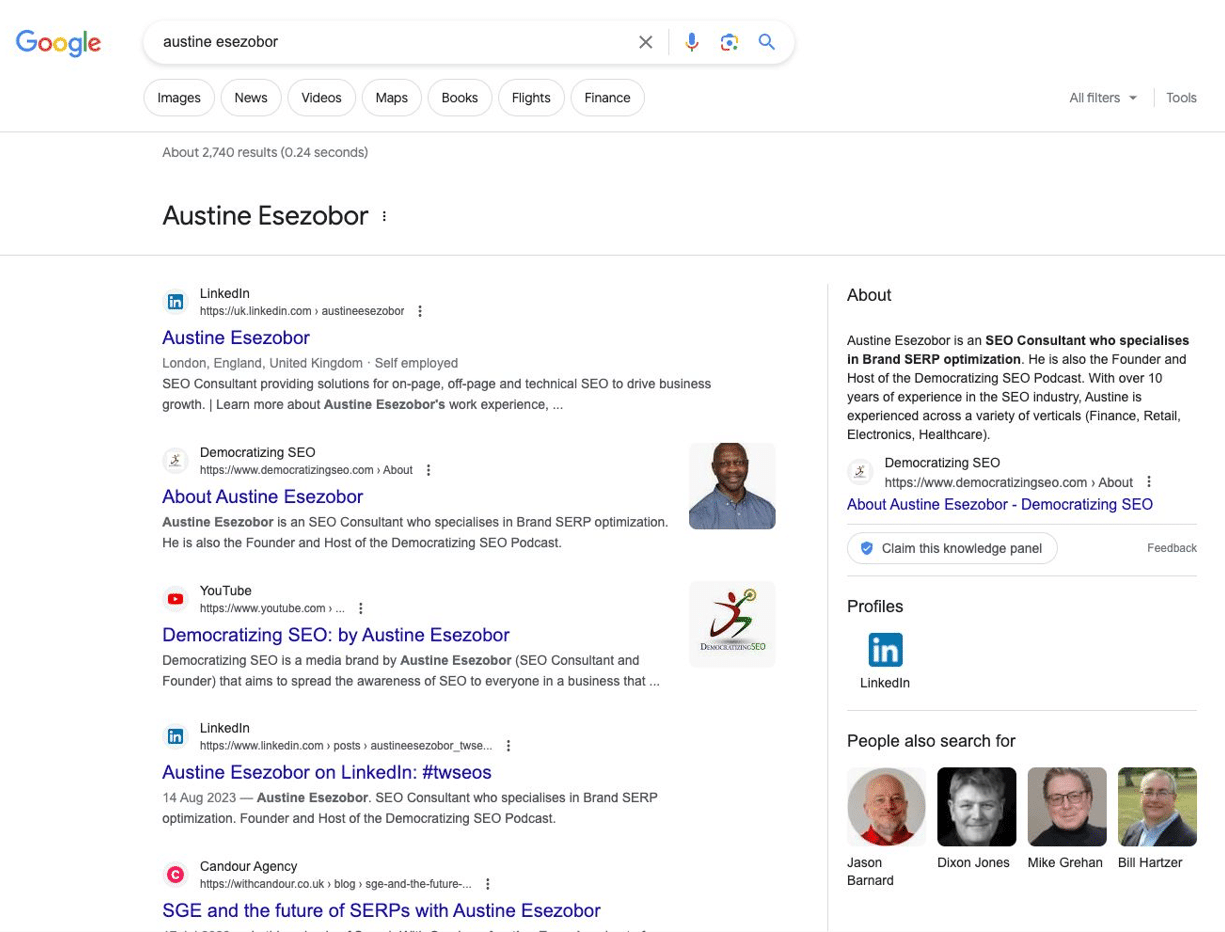Open Austine Esezobor on LinkedIn: #twseos link
Viewport: 1225px width, 932px height.
[327, 773]
